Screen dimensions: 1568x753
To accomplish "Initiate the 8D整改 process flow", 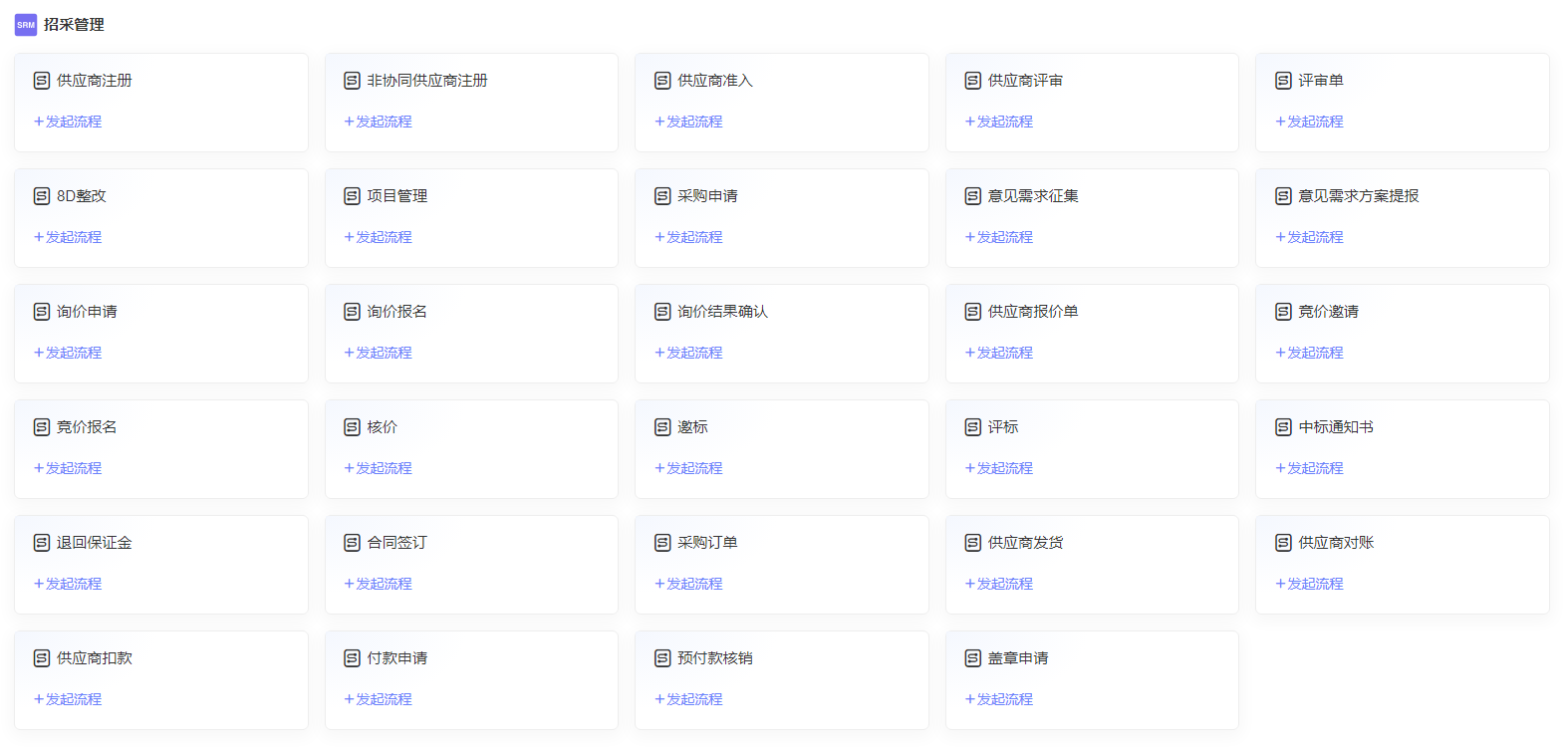I will point(68,237).
